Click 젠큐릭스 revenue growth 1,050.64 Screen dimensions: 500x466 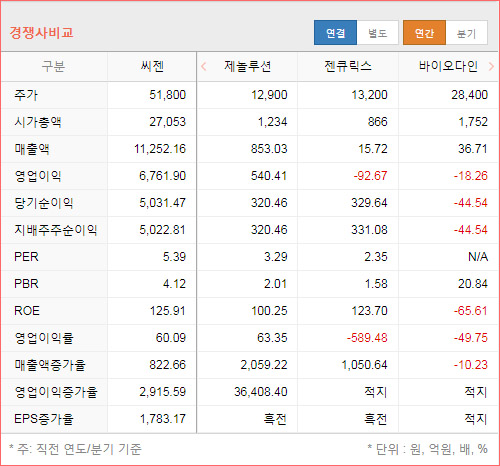pos(364,365)
